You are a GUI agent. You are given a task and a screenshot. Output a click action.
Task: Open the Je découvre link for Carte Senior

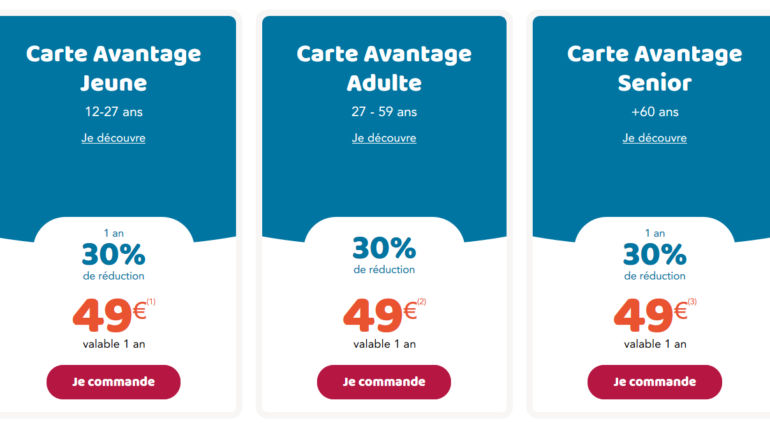tap(655, 138)
